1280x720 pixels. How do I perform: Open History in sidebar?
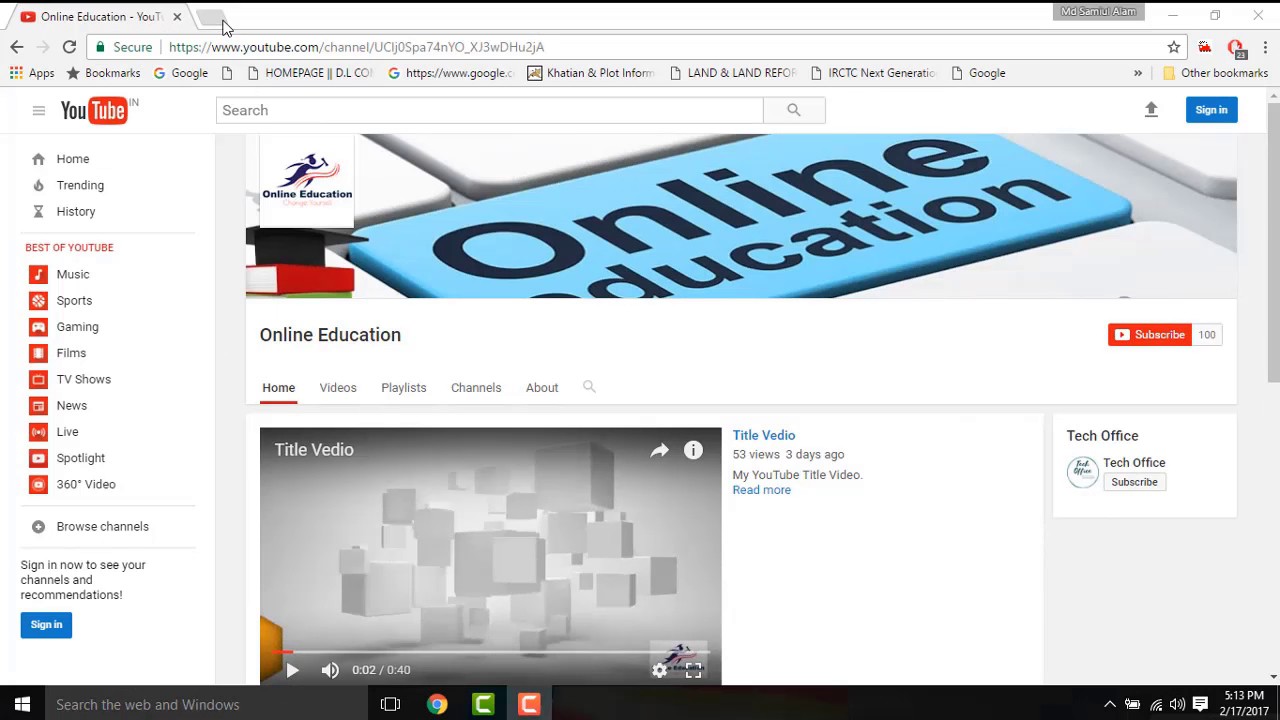[x=76, y=211]
